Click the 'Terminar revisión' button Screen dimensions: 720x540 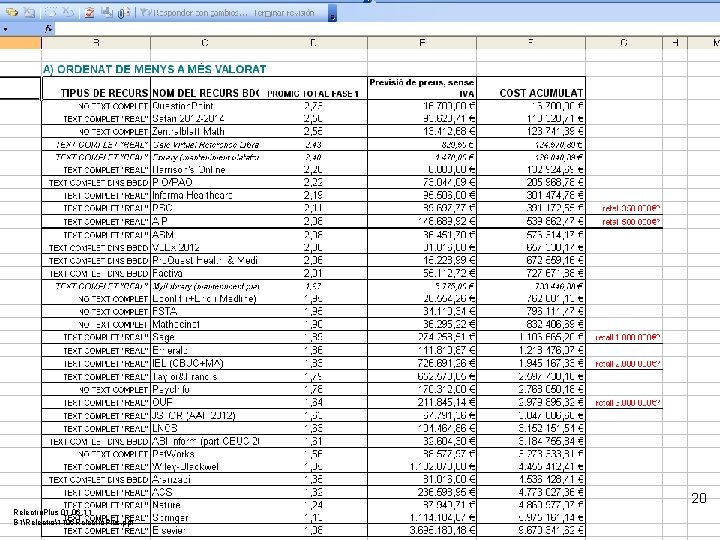(x=284, y=13)
